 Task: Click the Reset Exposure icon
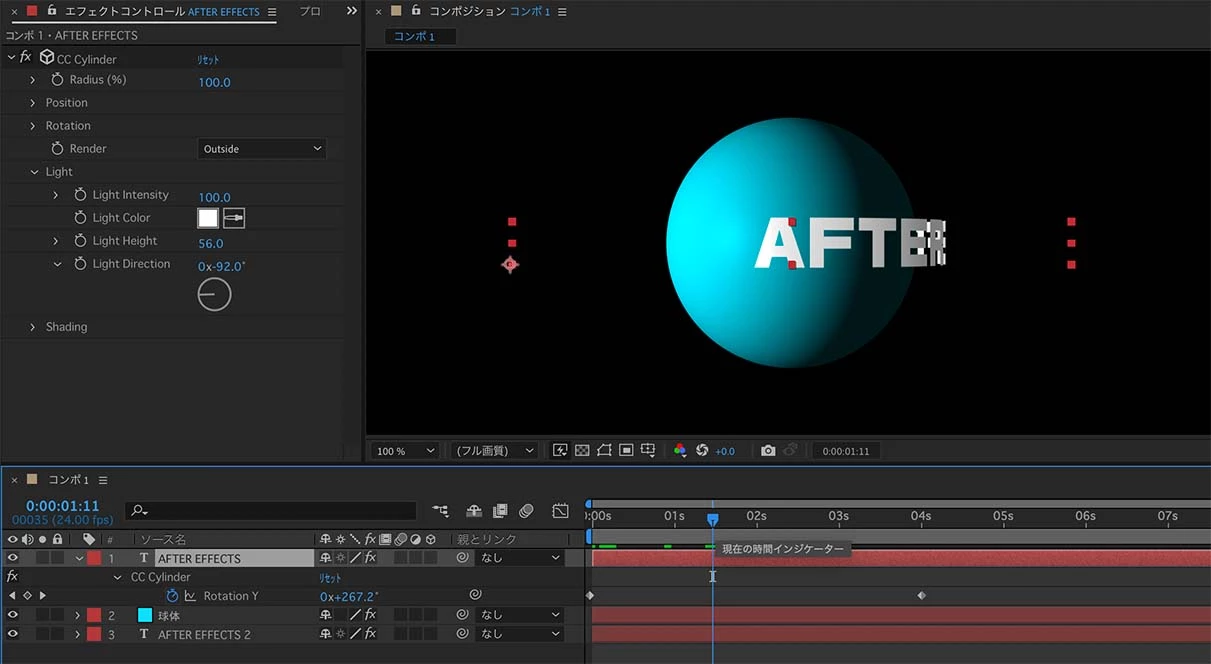702,451
